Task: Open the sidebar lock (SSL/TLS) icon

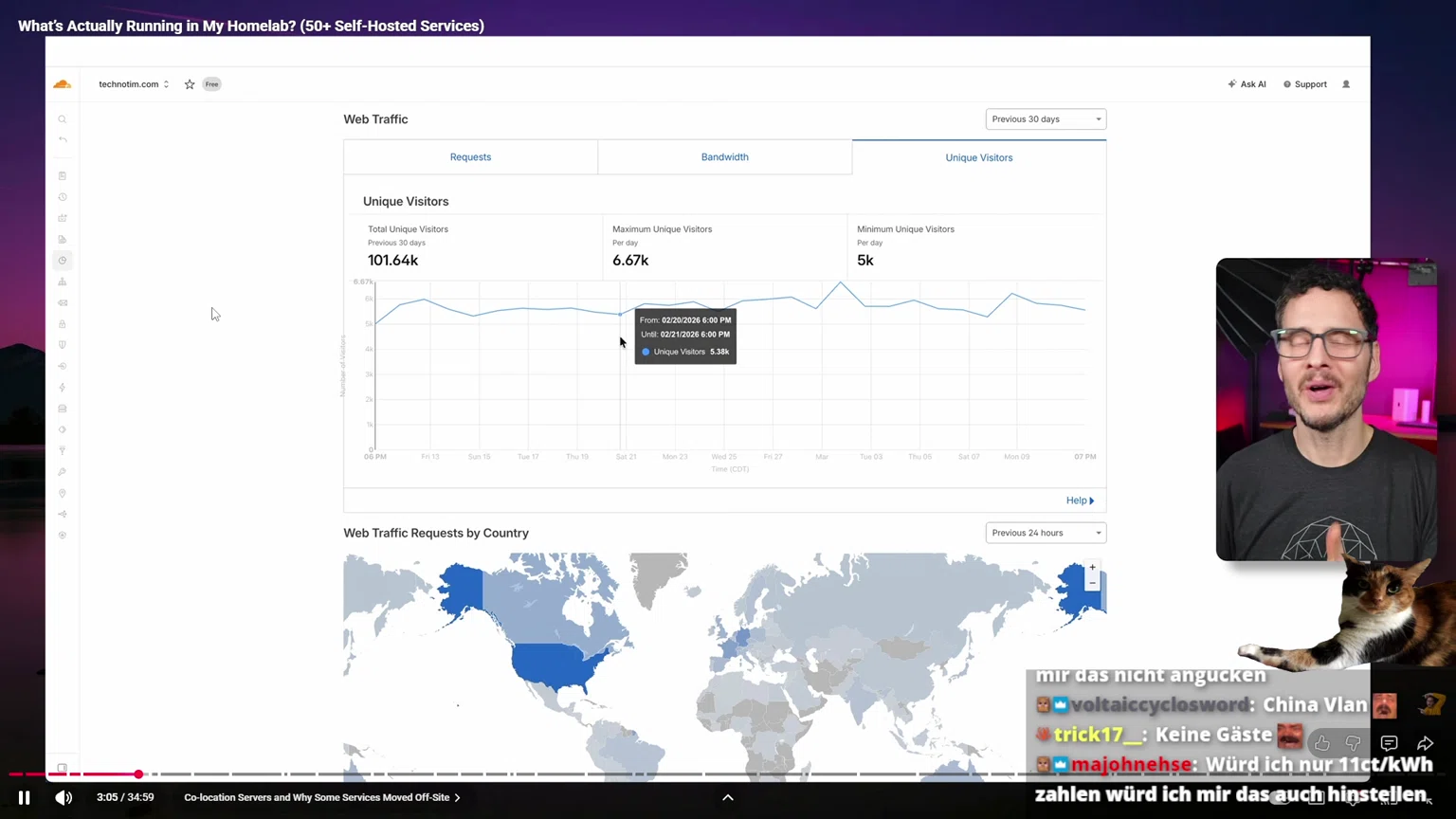Action: tap(63, 324)
